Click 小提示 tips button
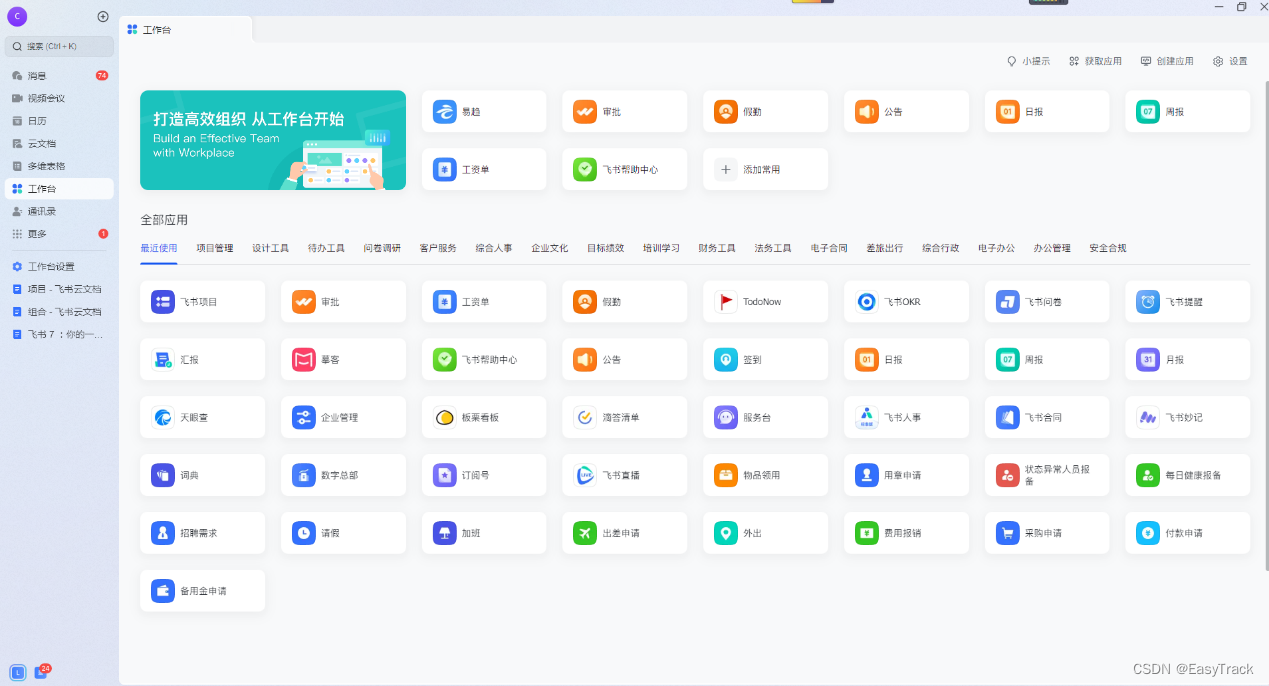The image size is (1269, 686). pyautogui.click(x=1028, y=61)
